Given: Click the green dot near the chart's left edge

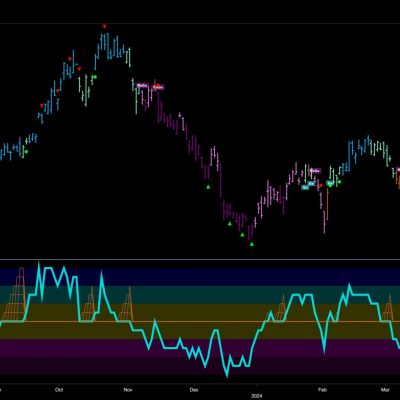Looking at the screenshot, I should [x=26, y=152].
